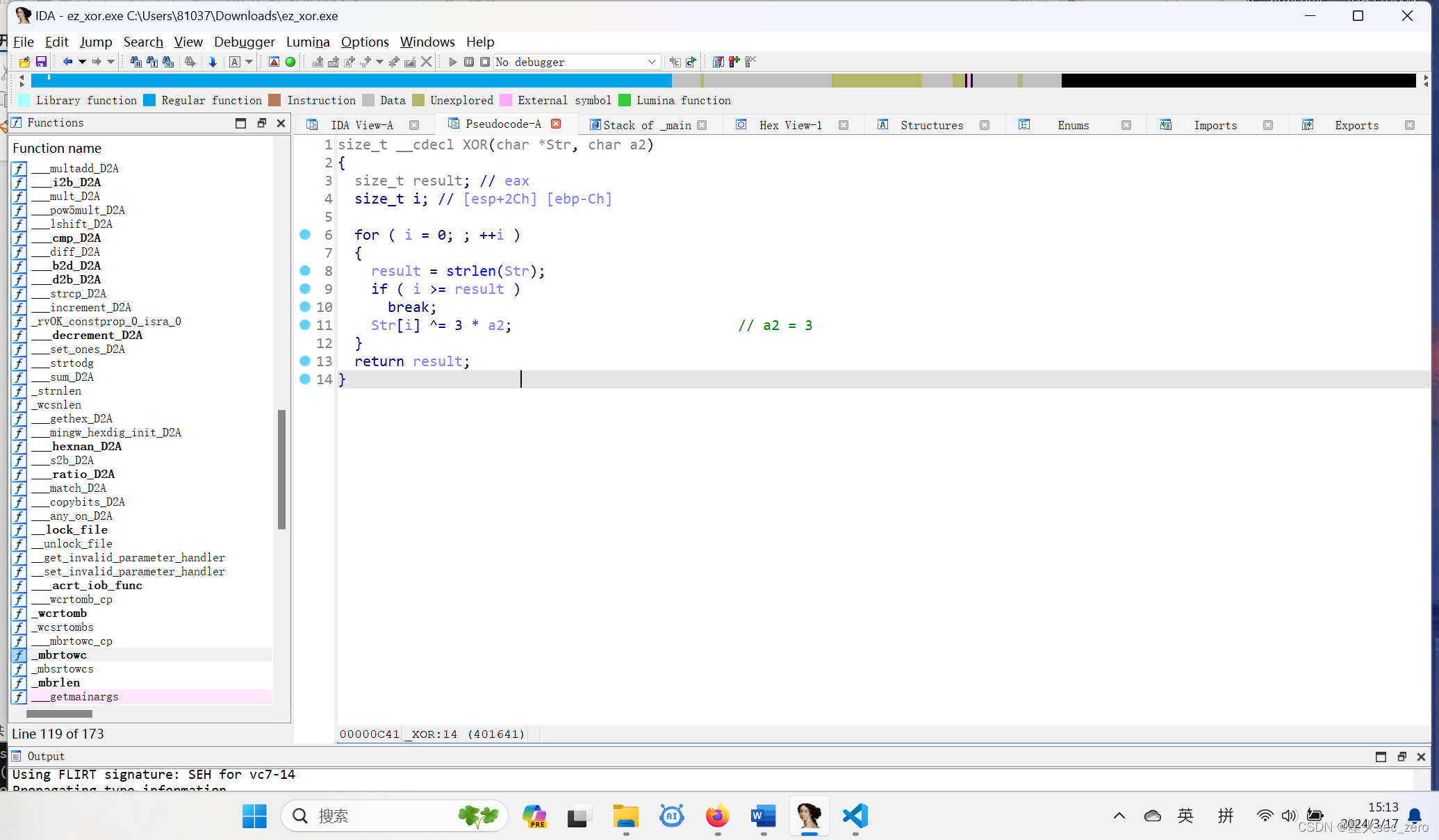This screenshot has width=1439, height=840.
Task: Pause the process using the pause icon
Action: [x=469, y=62]
